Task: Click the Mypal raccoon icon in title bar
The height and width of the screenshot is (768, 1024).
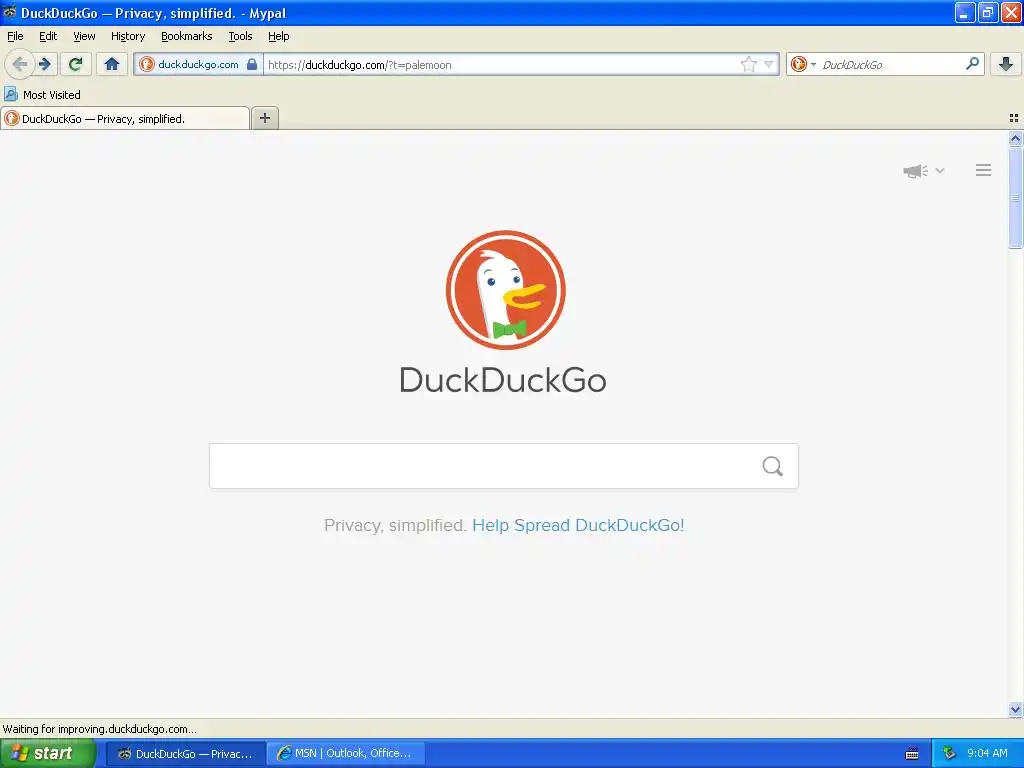Action: point(10,12)
